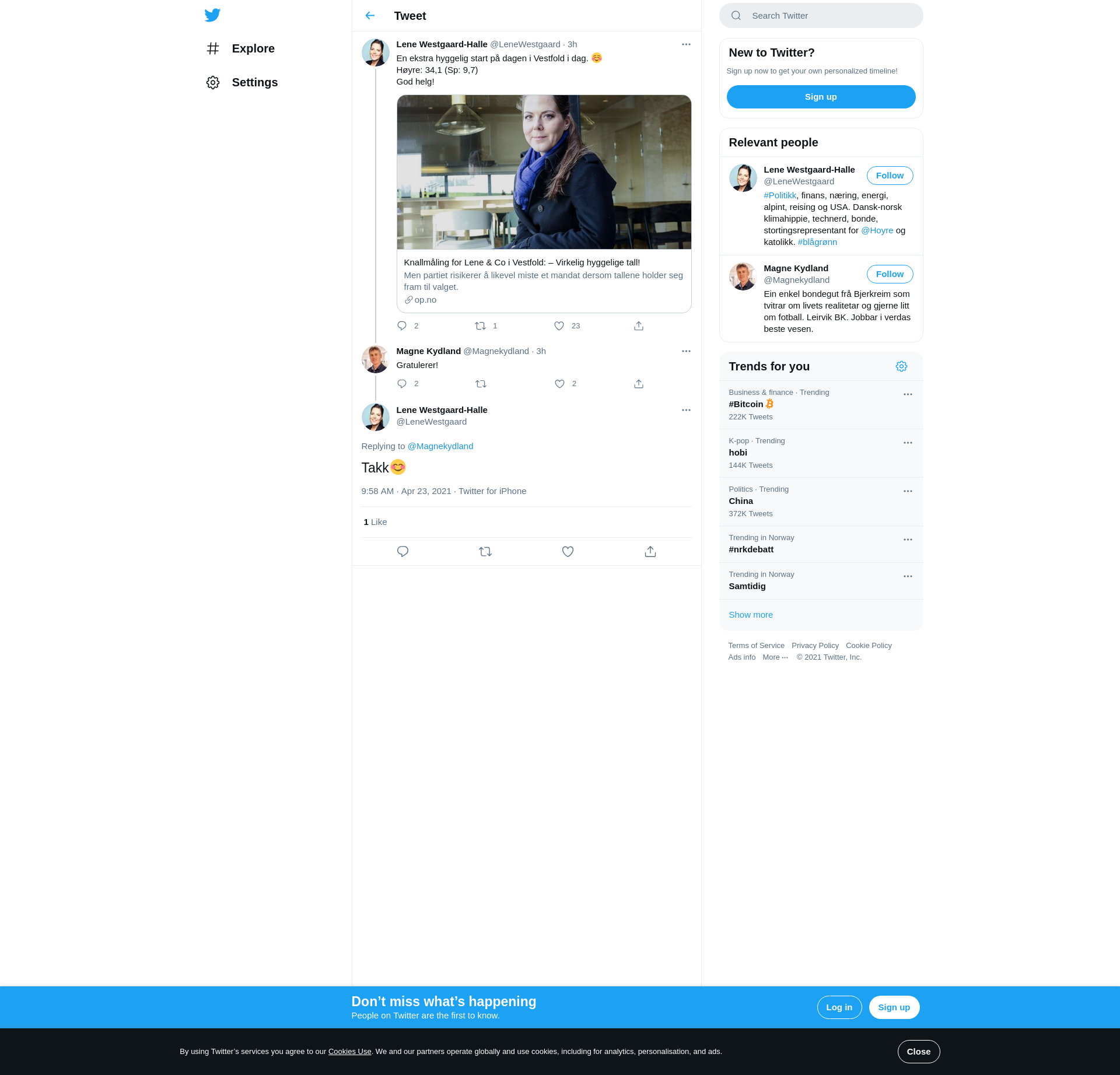This screenshot has height=1075, width=1120.
Task: Open Magne Kydland's name in Relevant people
Action: [x=796, y=268]
